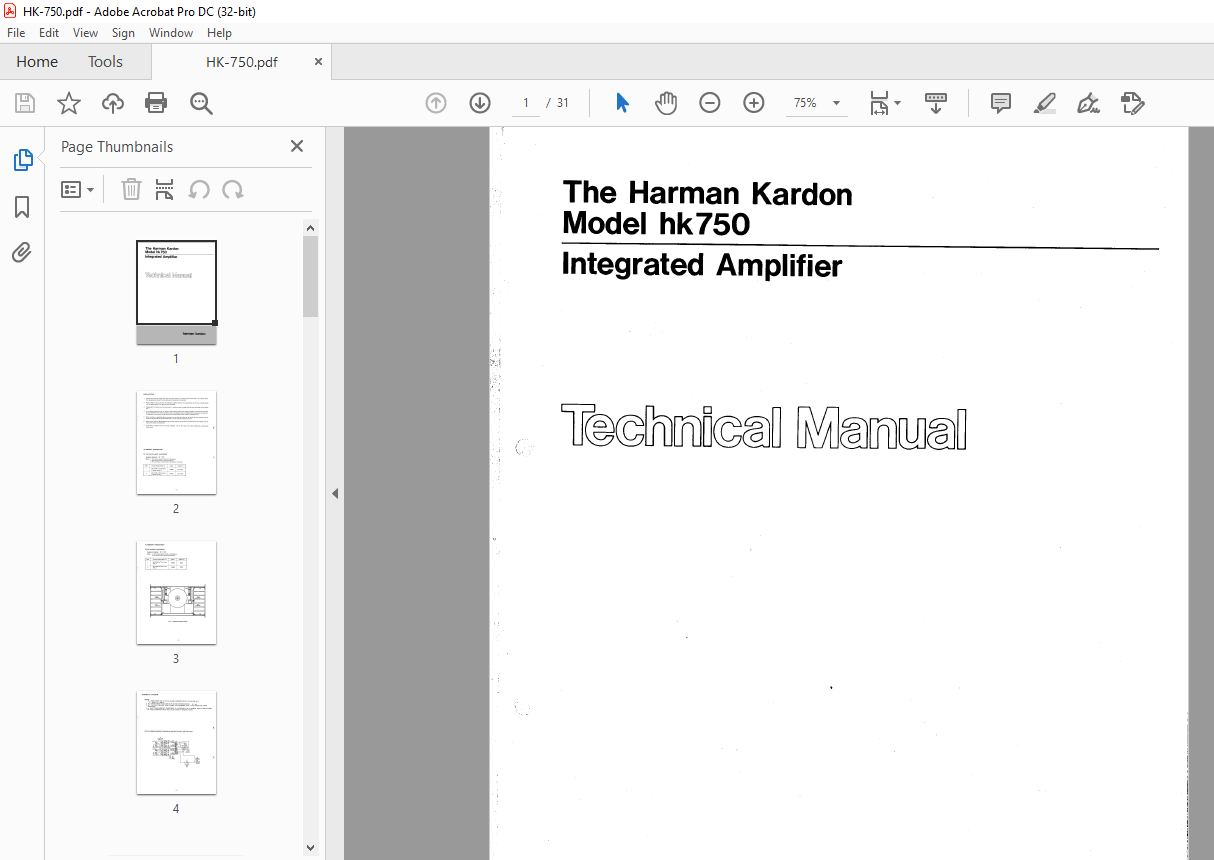Open the sign document pen tool

coord(1088,103)
